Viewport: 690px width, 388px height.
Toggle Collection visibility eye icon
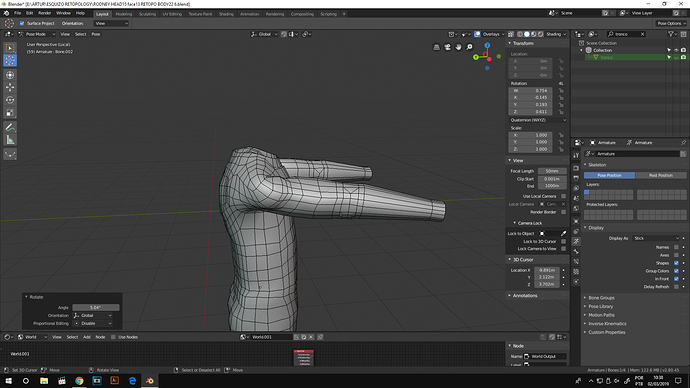coord(676,50)
